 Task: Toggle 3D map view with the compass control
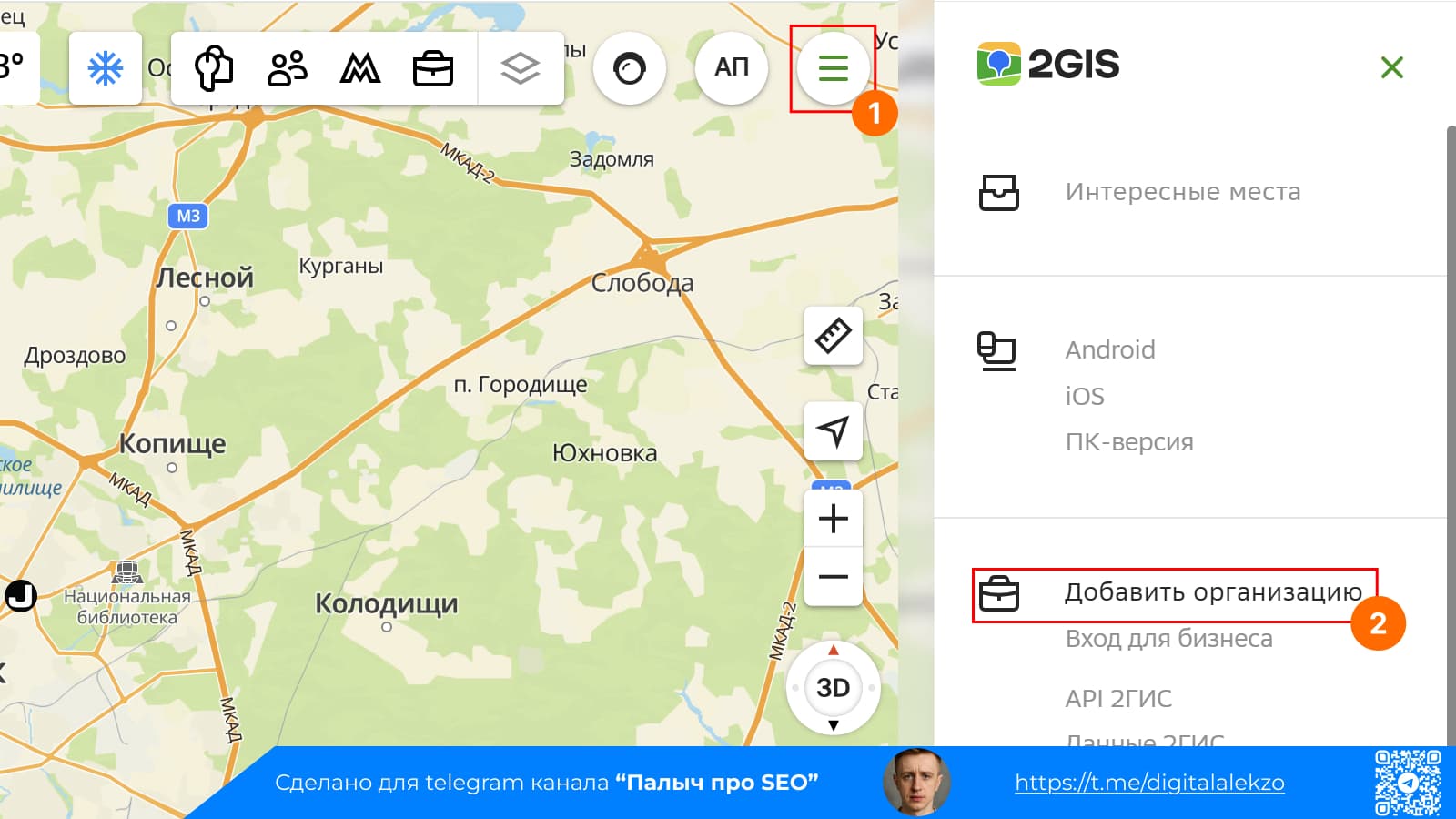point(832,689)
